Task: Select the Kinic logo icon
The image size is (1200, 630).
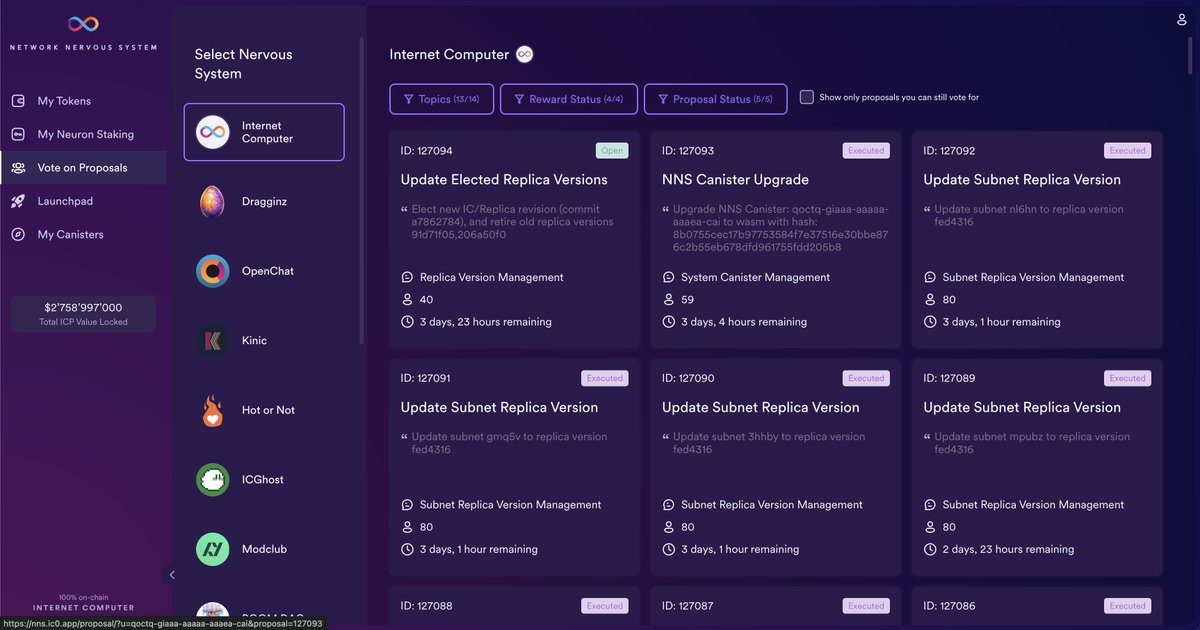Action: 212,341
